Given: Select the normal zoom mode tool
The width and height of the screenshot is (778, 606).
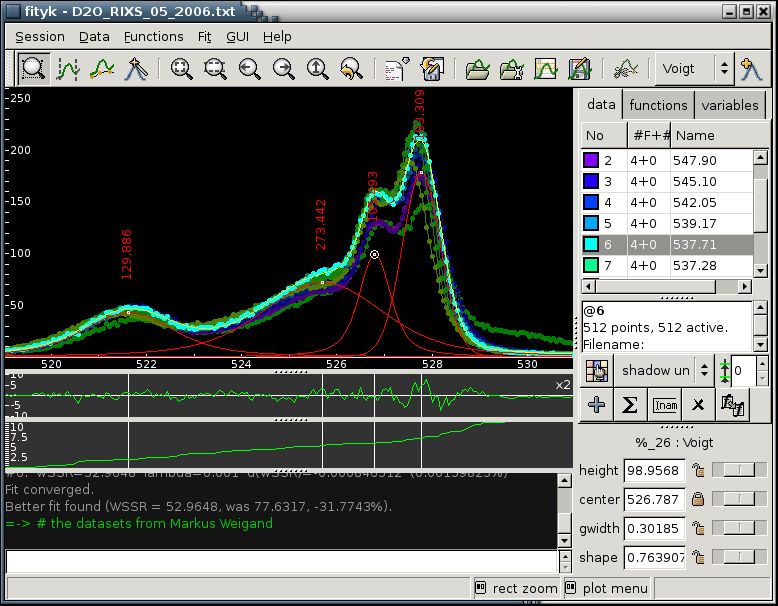Looking at the screenshot, I should click(x=34, y=69).
